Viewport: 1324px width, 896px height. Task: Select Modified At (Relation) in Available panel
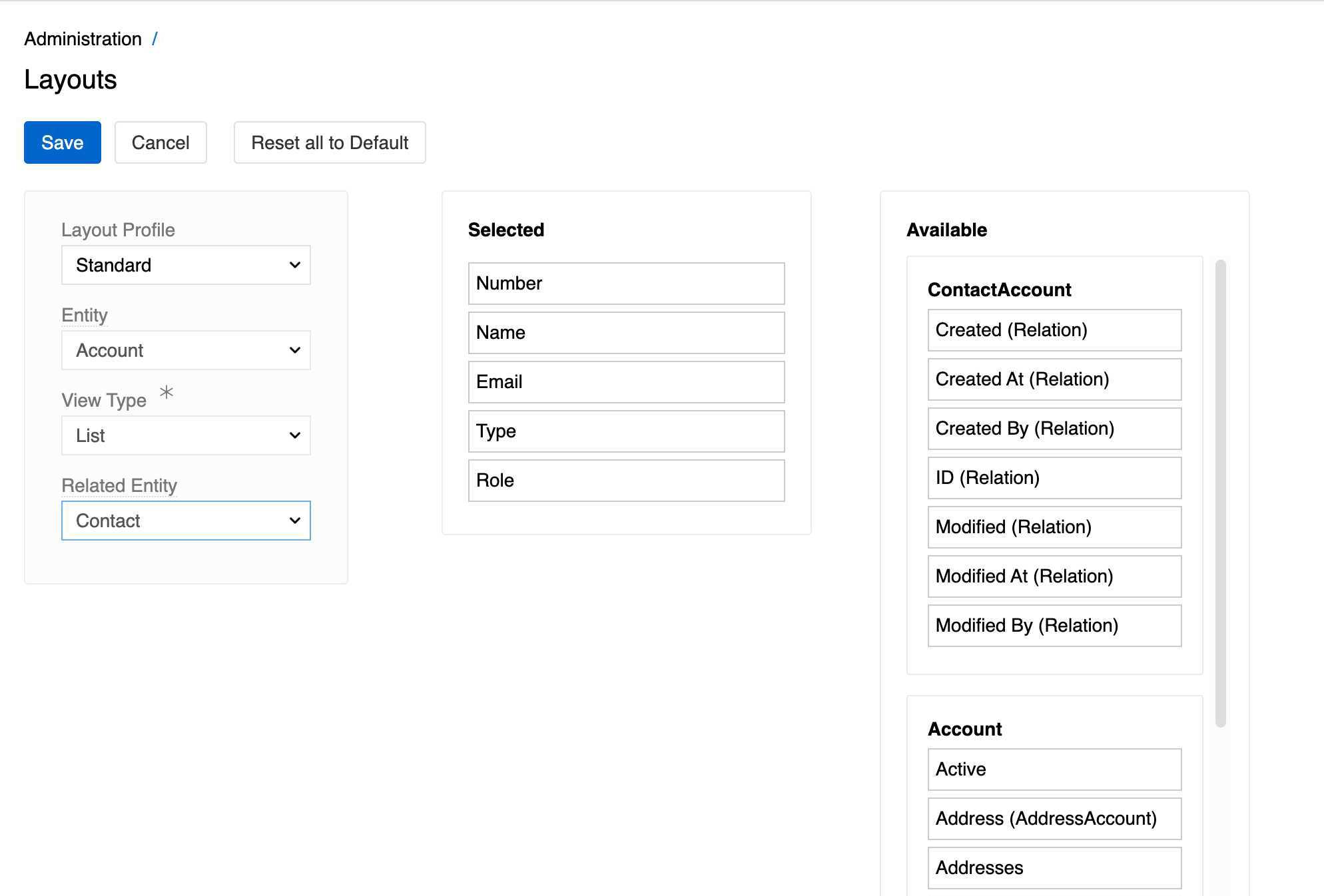(x=1054, y=576)
